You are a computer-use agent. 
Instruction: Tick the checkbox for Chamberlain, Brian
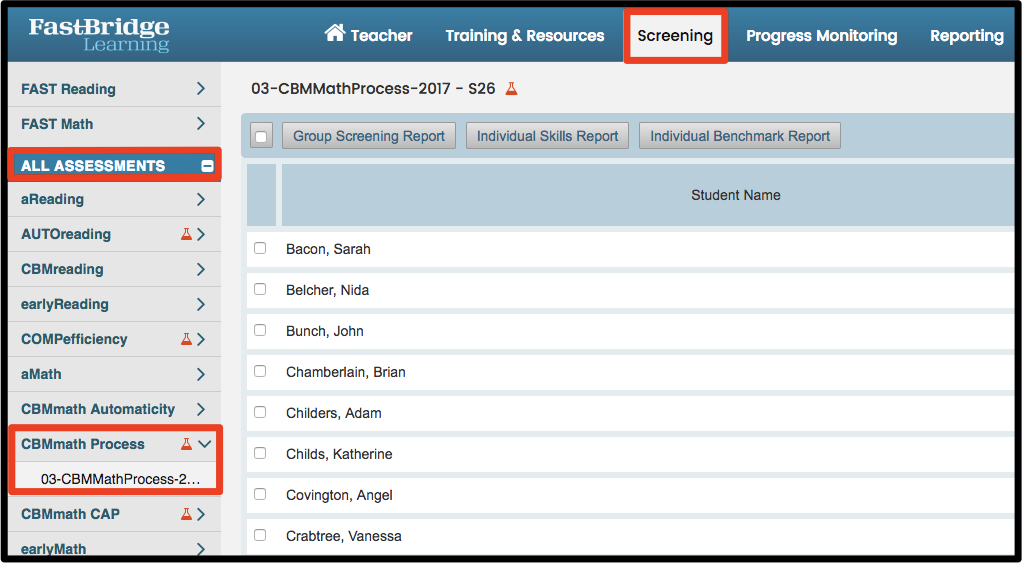(260, 371)
